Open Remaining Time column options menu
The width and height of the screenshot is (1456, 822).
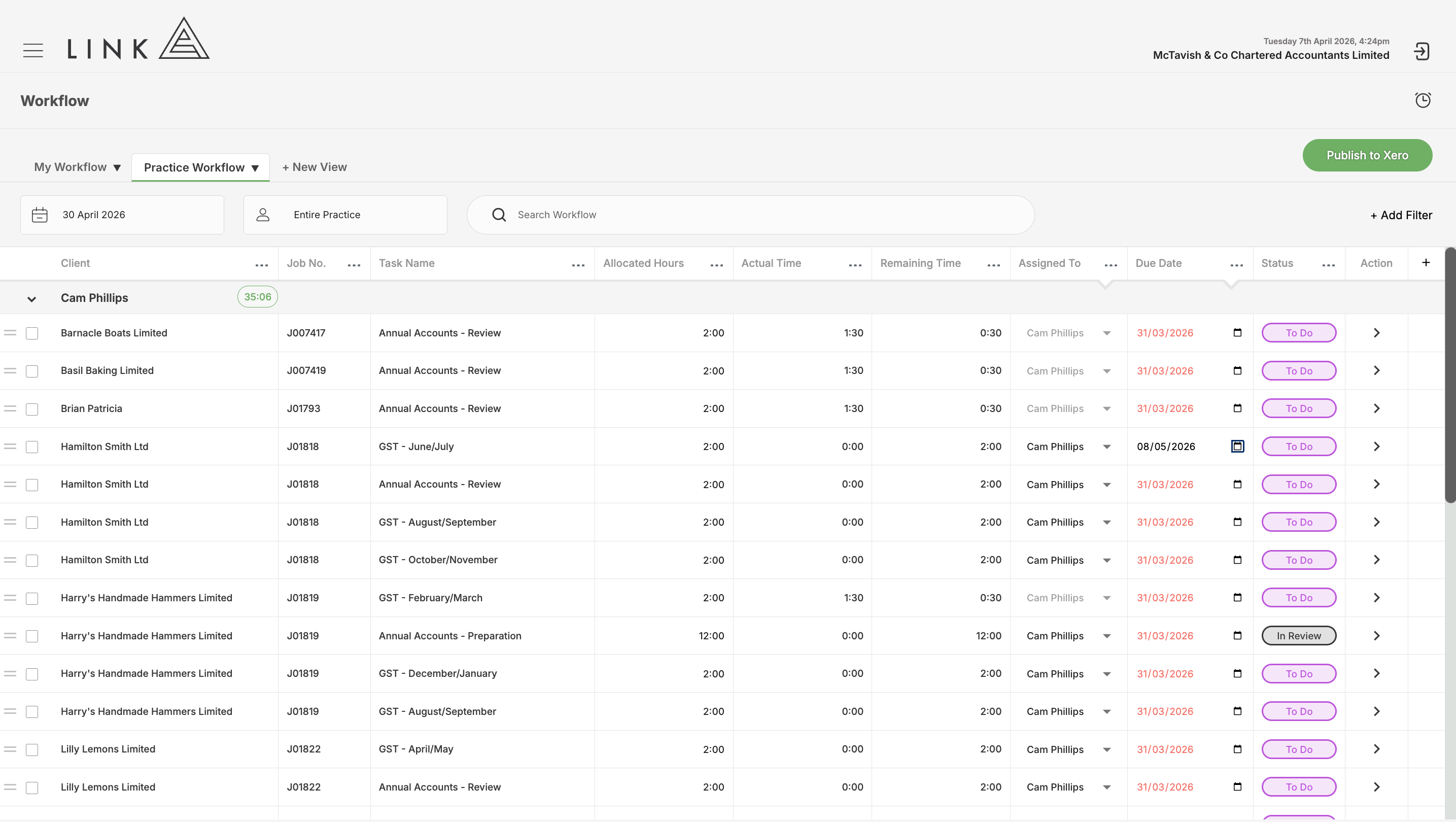point(994,265)
